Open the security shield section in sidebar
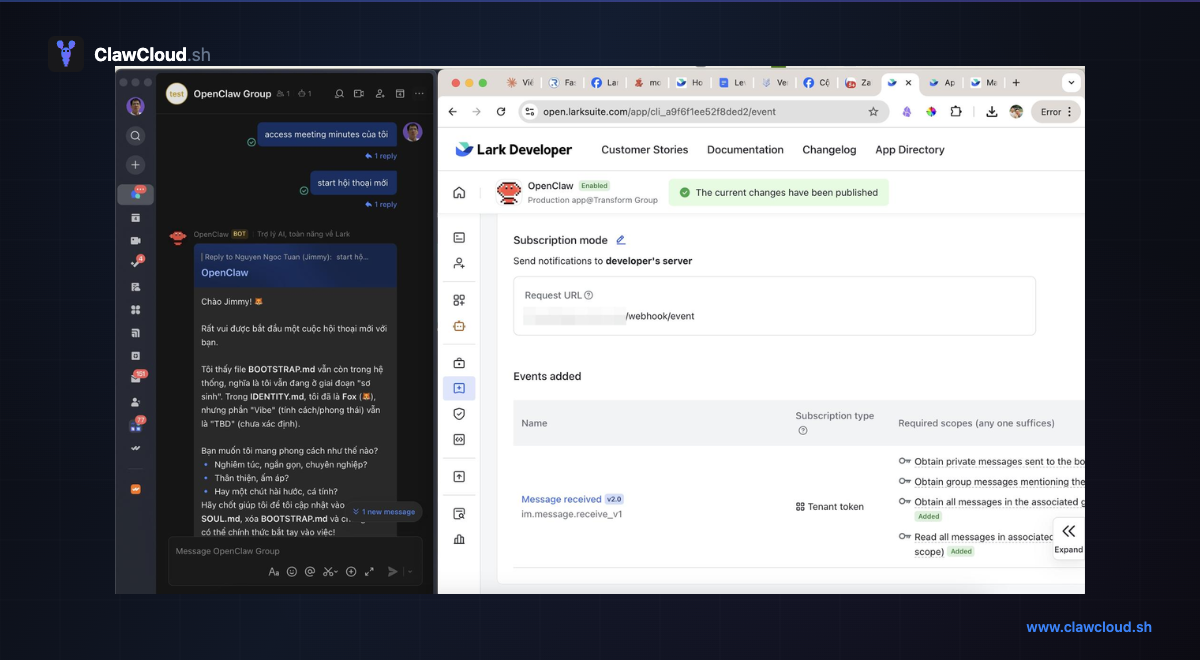This screenshot has width=1200, height=660. [458, 414]
